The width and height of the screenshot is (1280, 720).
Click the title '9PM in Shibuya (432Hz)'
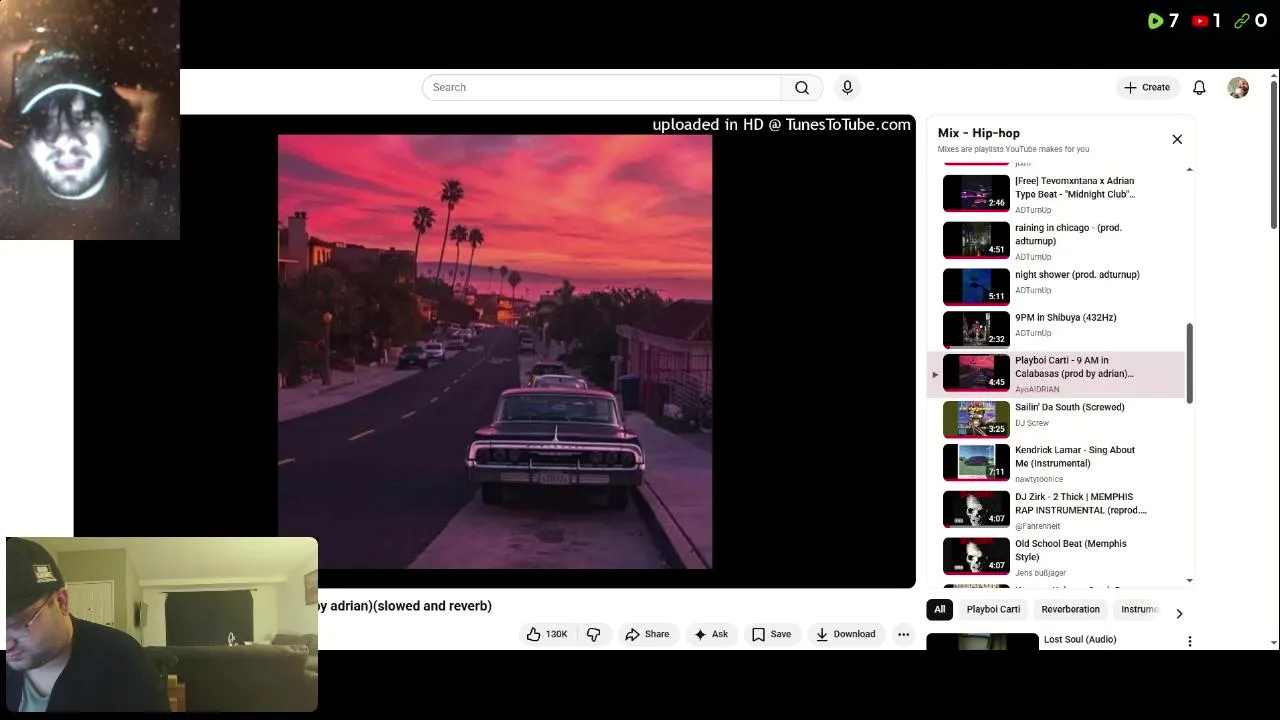pos(1065,318)
